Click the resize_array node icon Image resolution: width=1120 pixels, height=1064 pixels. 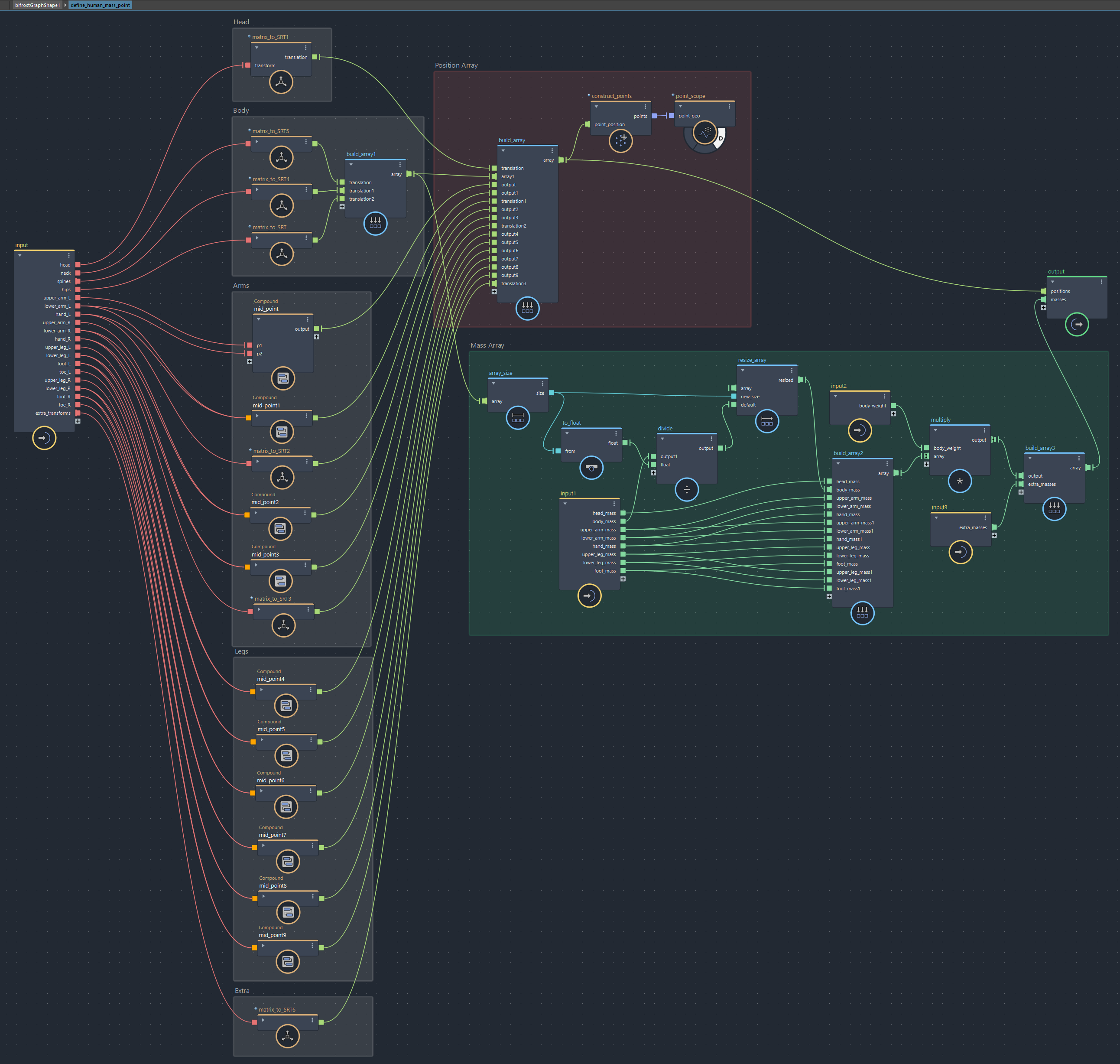coord(767,421)
